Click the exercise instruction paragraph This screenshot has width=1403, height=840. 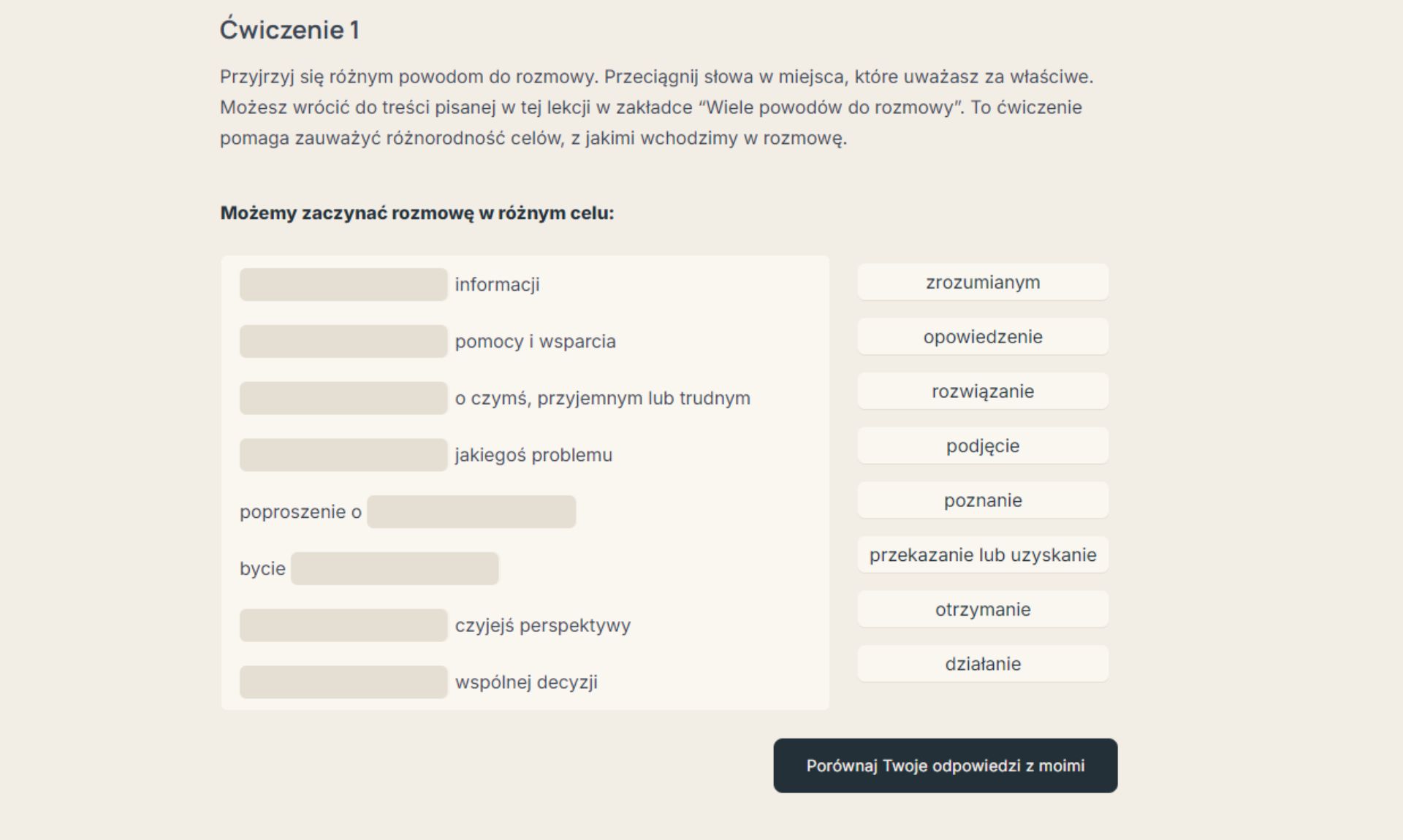click(x=657, y=107)
